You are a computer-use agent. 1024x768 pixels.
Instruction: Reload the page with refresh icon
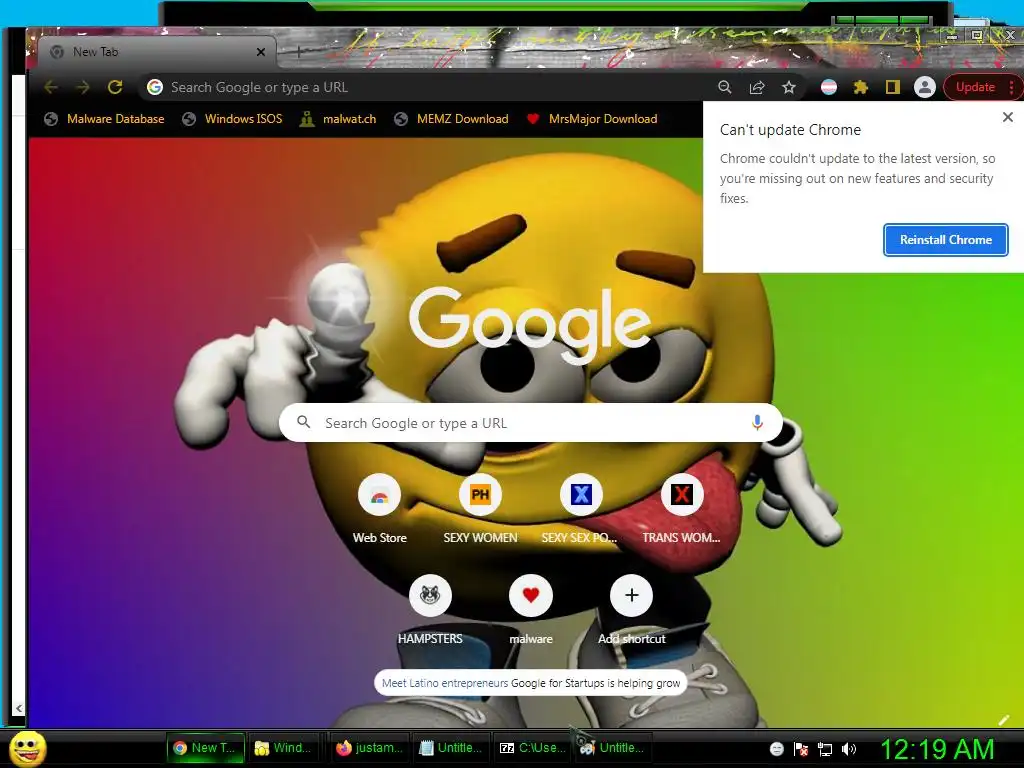[x=115, y=87]
